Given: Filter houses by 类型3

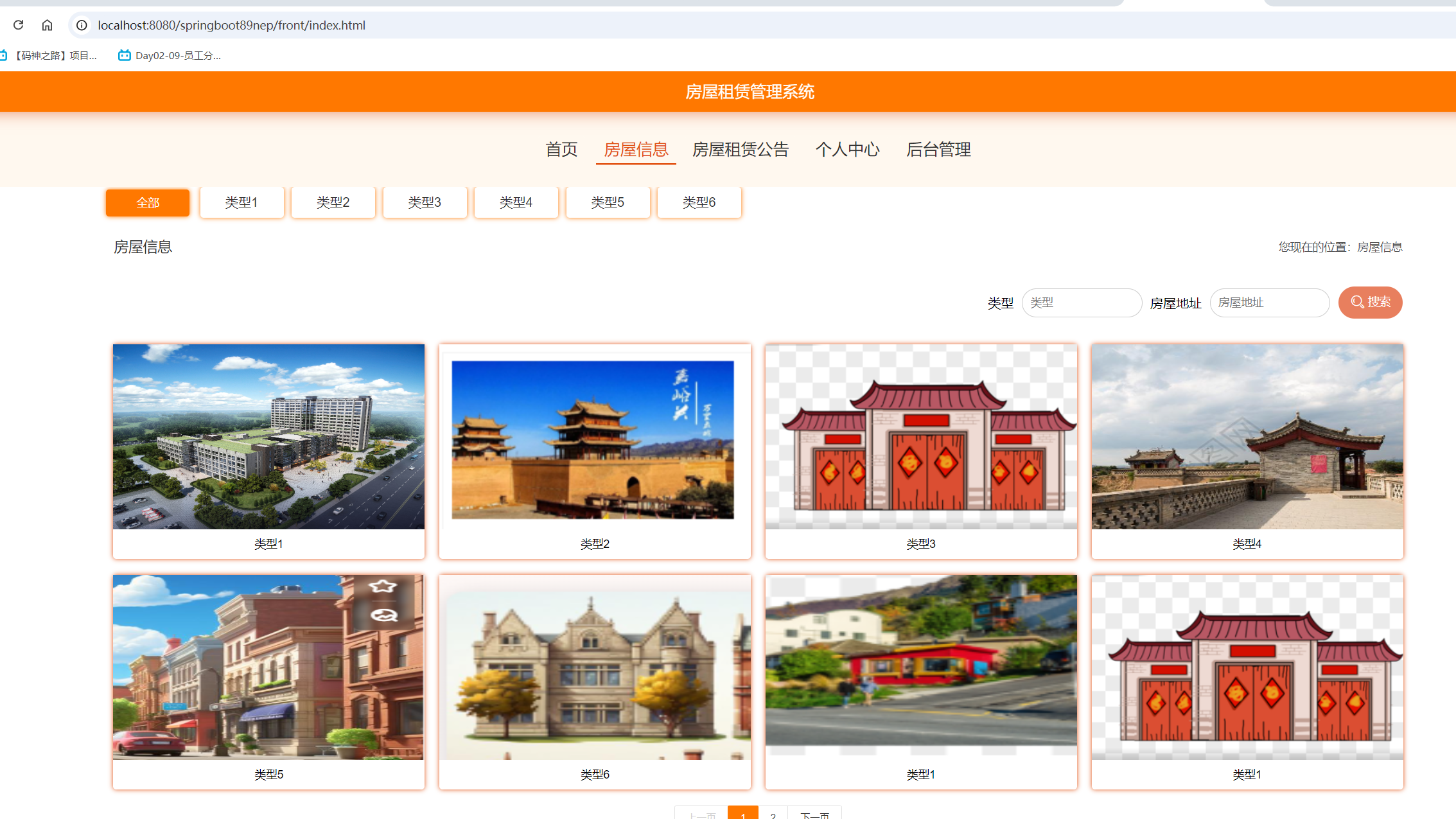Looking at the screenshot, I should (425, 202).
